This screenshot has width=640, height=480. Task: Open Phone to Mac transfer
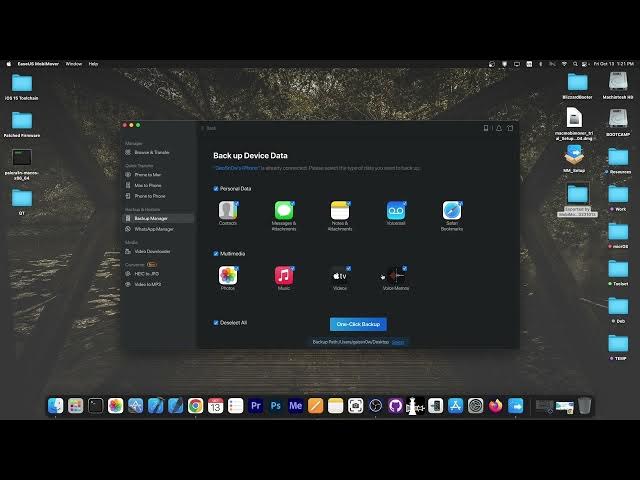point(147,175)
